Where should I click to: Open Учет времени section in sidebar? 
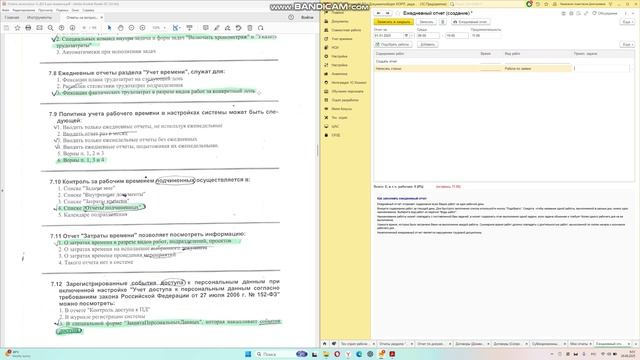[x=341, y=39]
